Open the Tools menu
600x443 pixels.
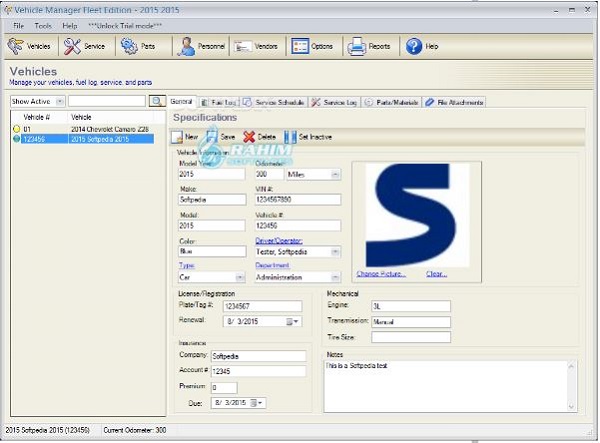pyautogui.click(x=43, y=26)
